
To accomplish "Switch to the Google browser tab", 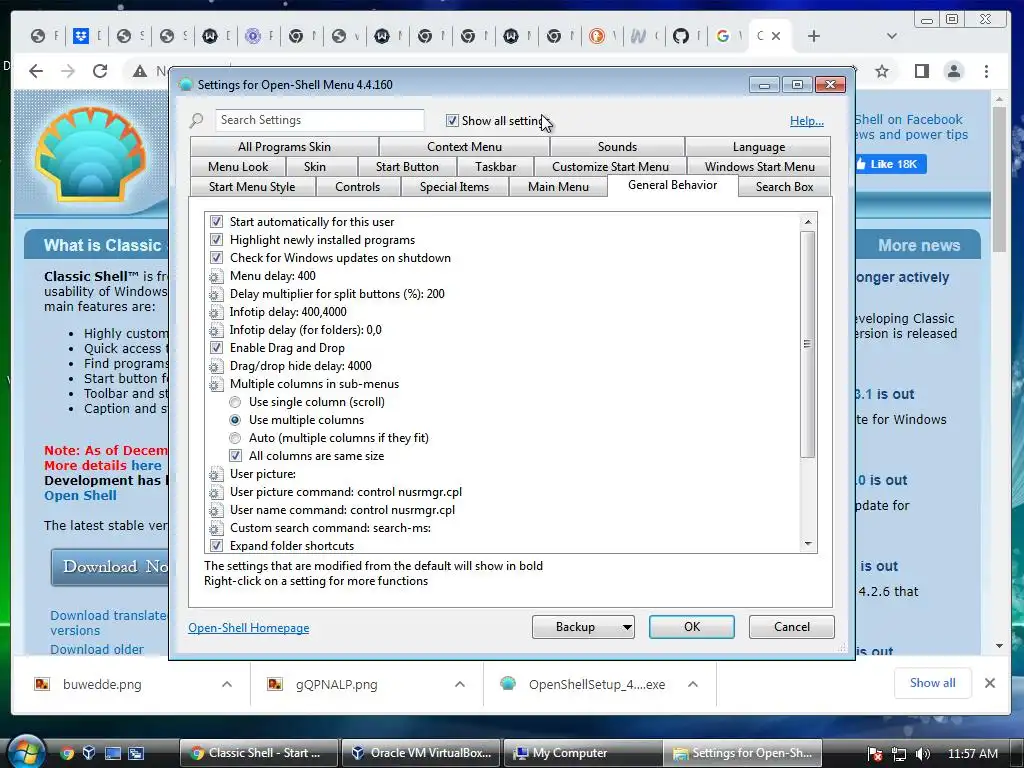I will click(x=723, y=36).
